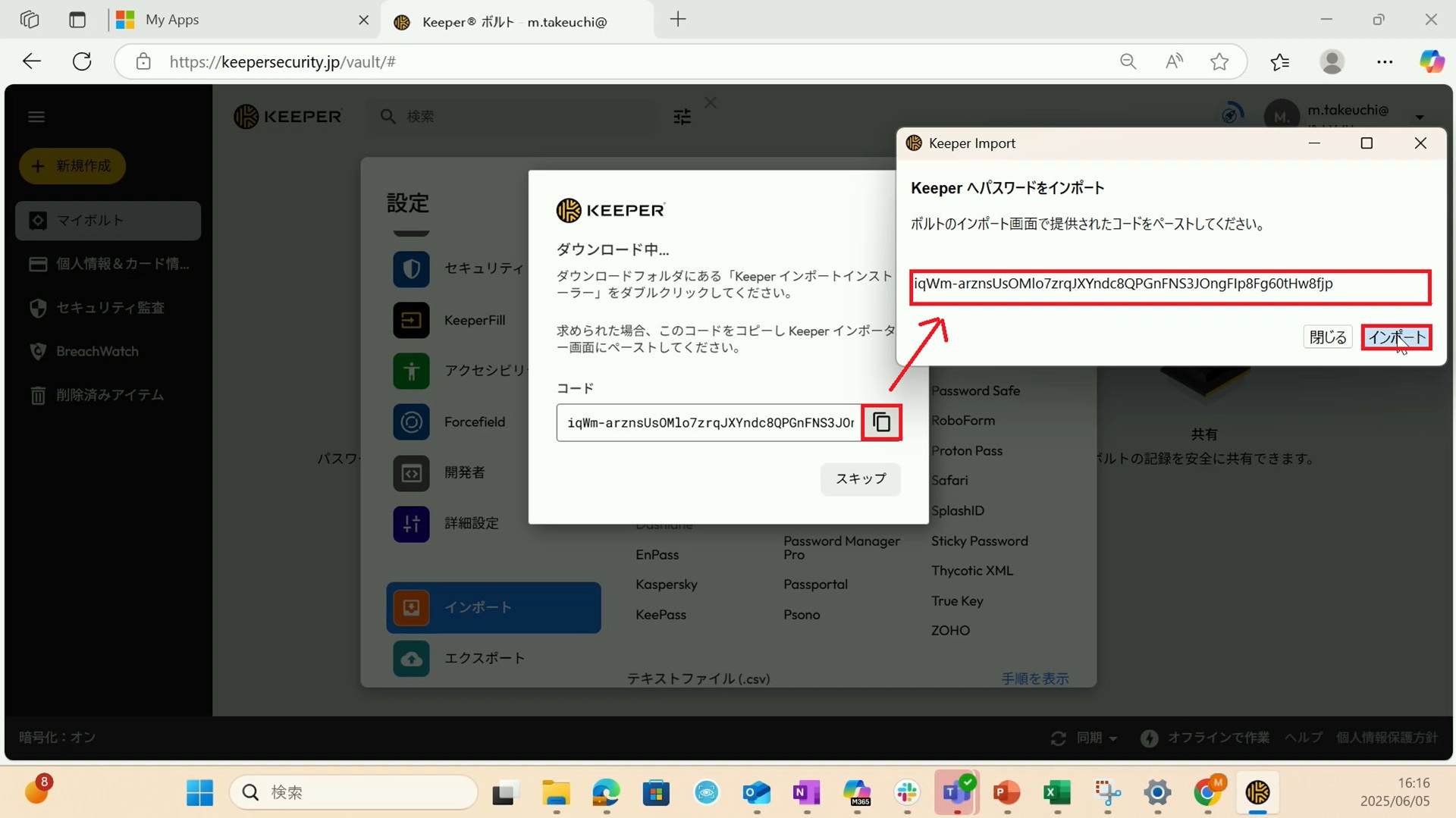
Task: Expand the m.takeuchi account dropdown
Action: pyautogui.click(x=1420, y=118)
